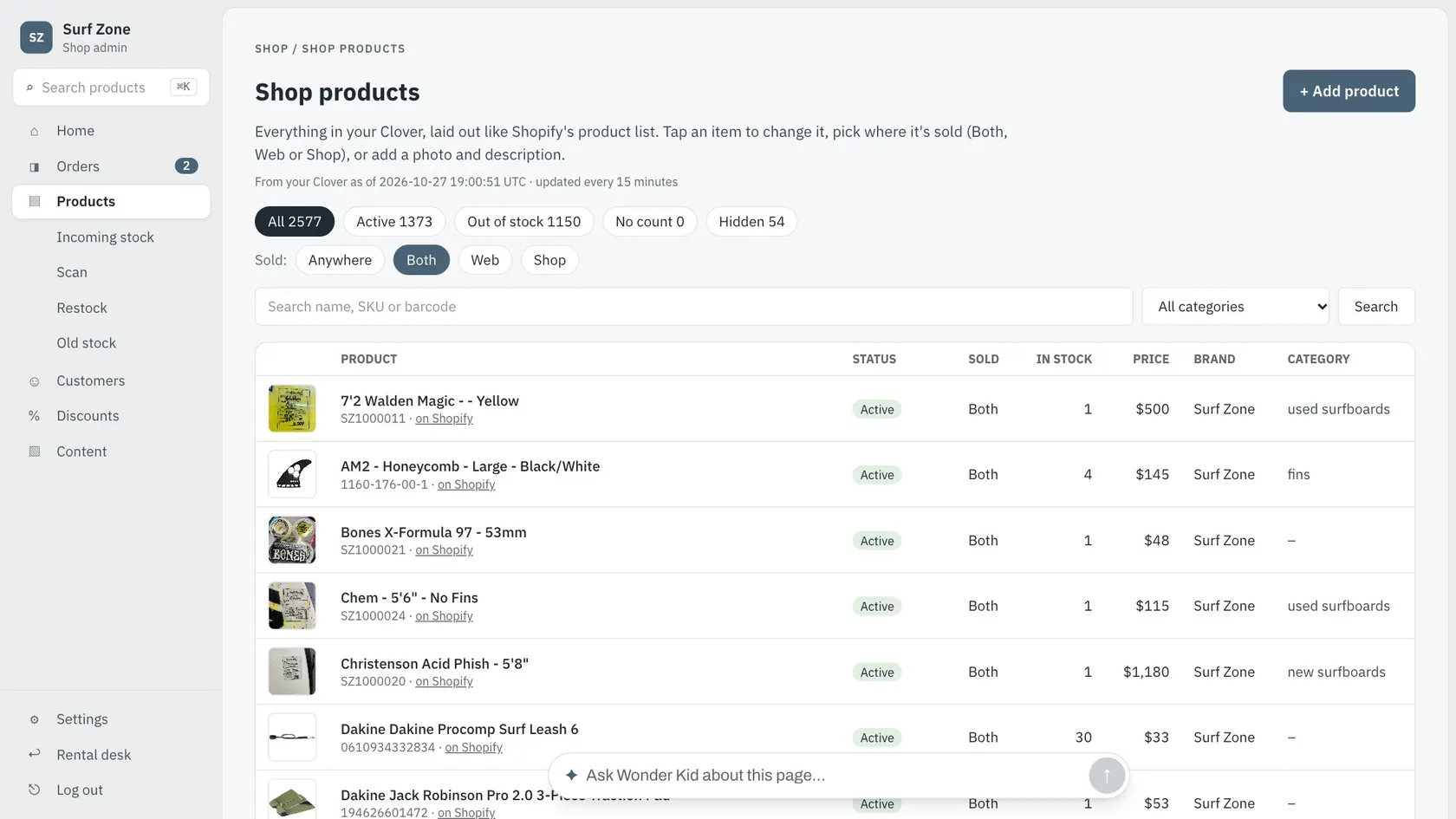This screenshot has width=1456, height=819.
Task: Filter by Out of stock 1150
Action: tap(524, 222)
